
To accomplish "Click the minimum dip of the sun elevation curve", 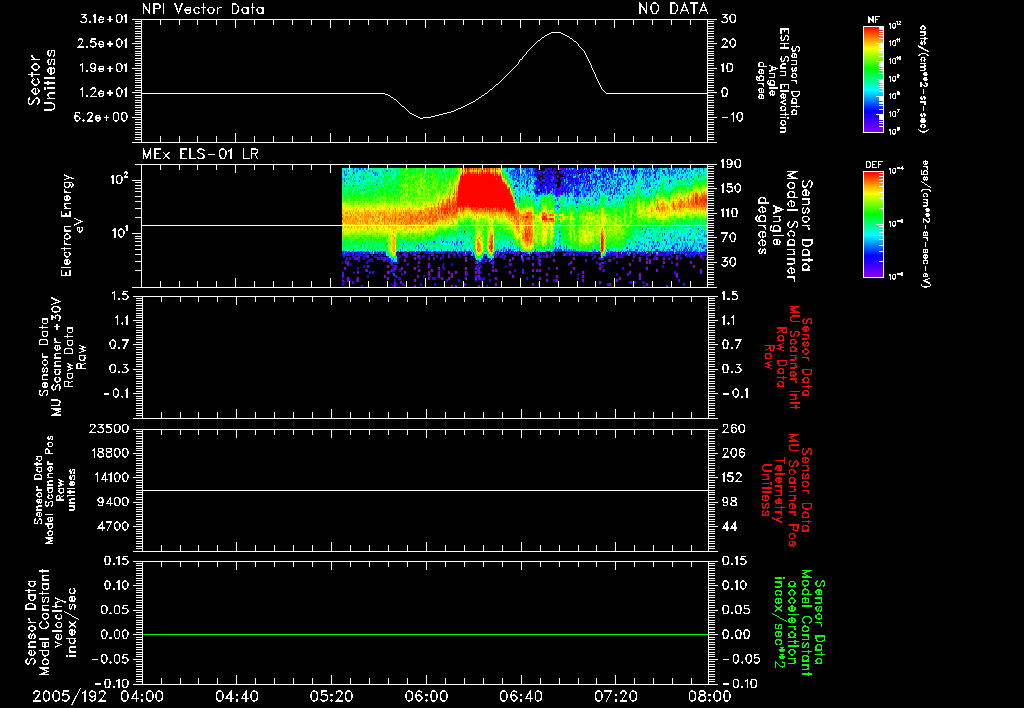I will coord(423,118).
